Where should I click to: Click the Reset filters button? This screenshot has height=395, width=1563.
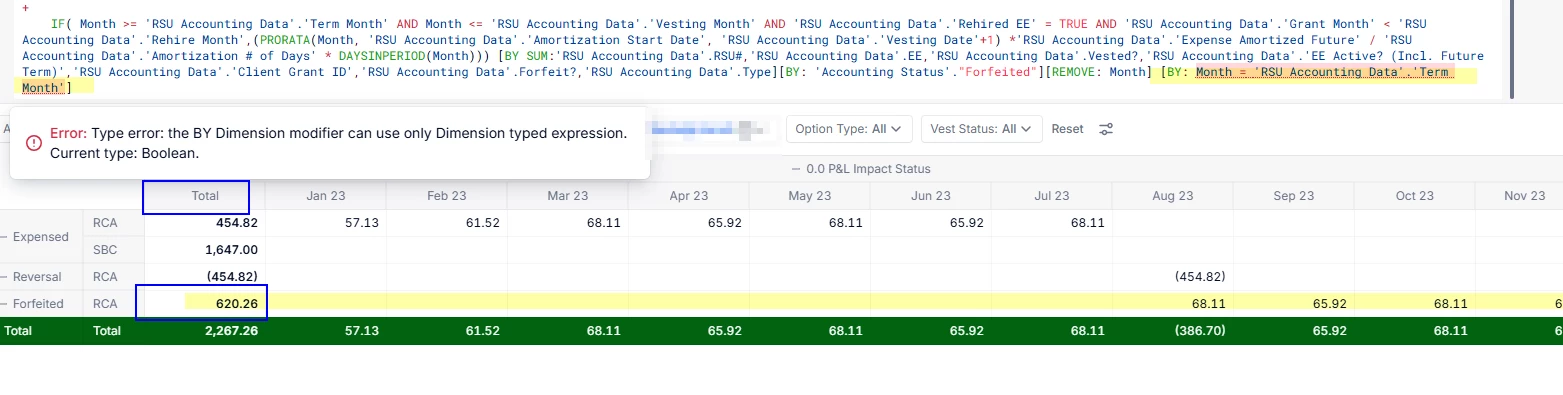pyautogui.click(x=1067, y=129)
